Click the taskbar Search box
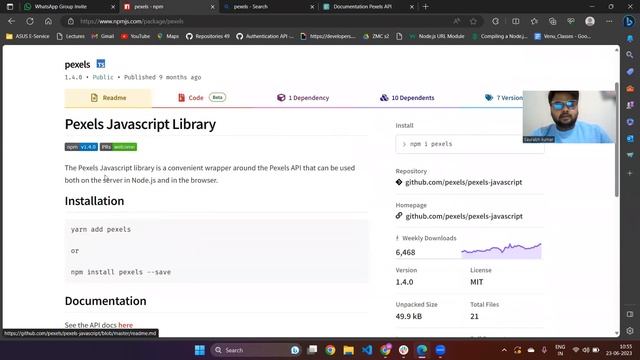The width and height of the screenshot is (640, 360). [x=255, y=350]
